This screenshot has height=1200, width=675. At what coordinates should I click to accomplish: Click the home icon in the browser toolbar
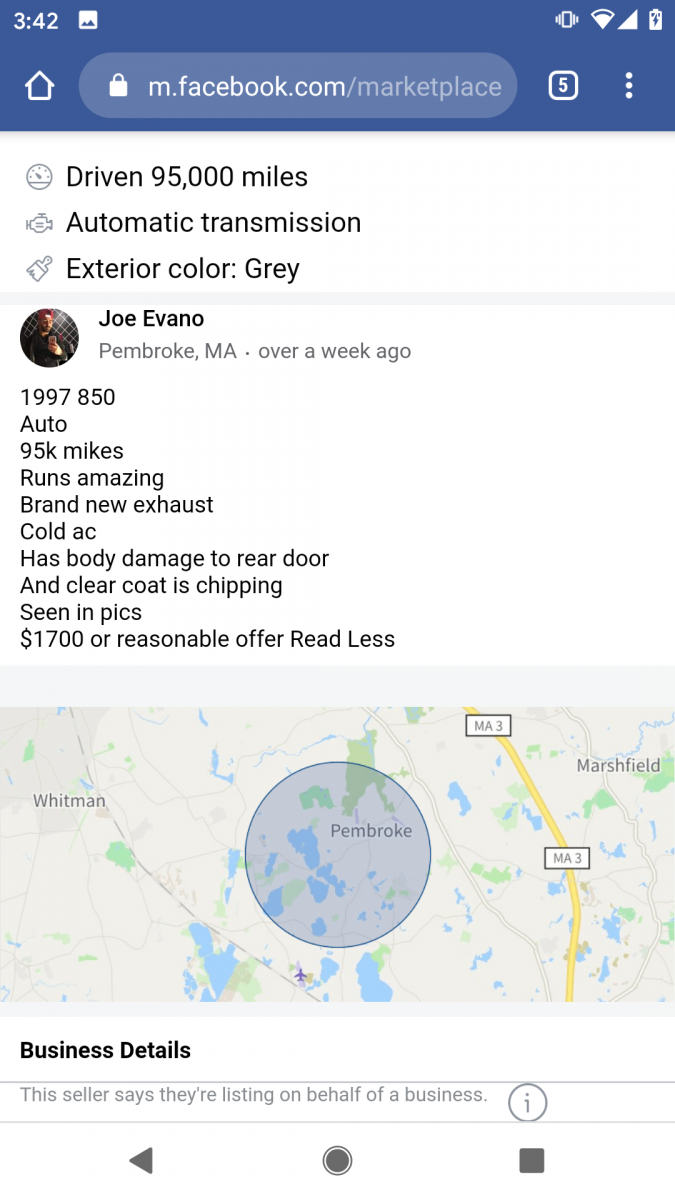click(x=39, y=86)
